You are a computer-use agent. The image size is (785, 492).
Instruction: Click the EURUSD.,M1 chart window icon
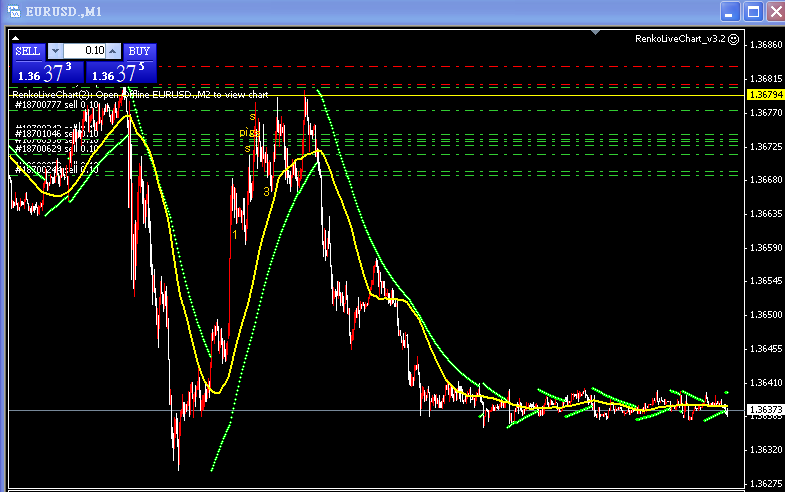tap(14, 11)
